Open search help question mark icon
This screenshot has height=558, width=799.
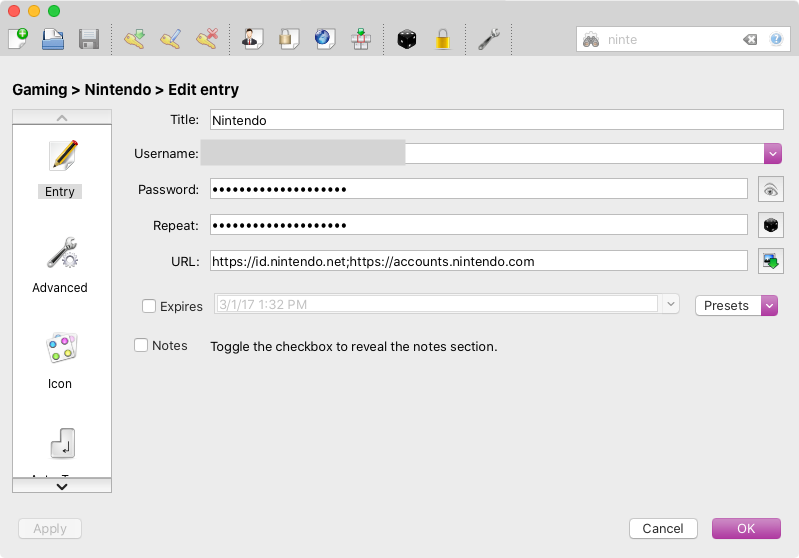point(776,39)
